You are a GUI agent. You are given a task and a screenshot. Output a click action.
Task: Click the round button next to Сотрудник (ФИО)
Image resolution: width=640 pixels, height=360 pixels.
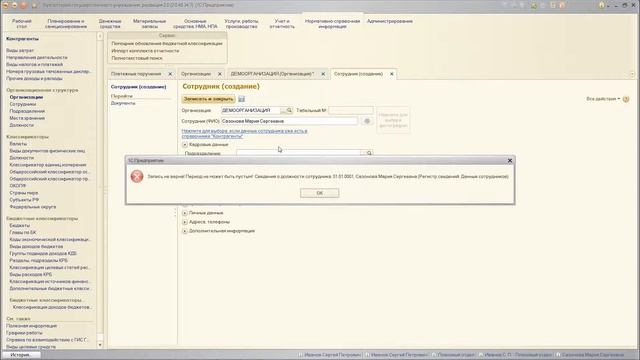coord(367,121)
